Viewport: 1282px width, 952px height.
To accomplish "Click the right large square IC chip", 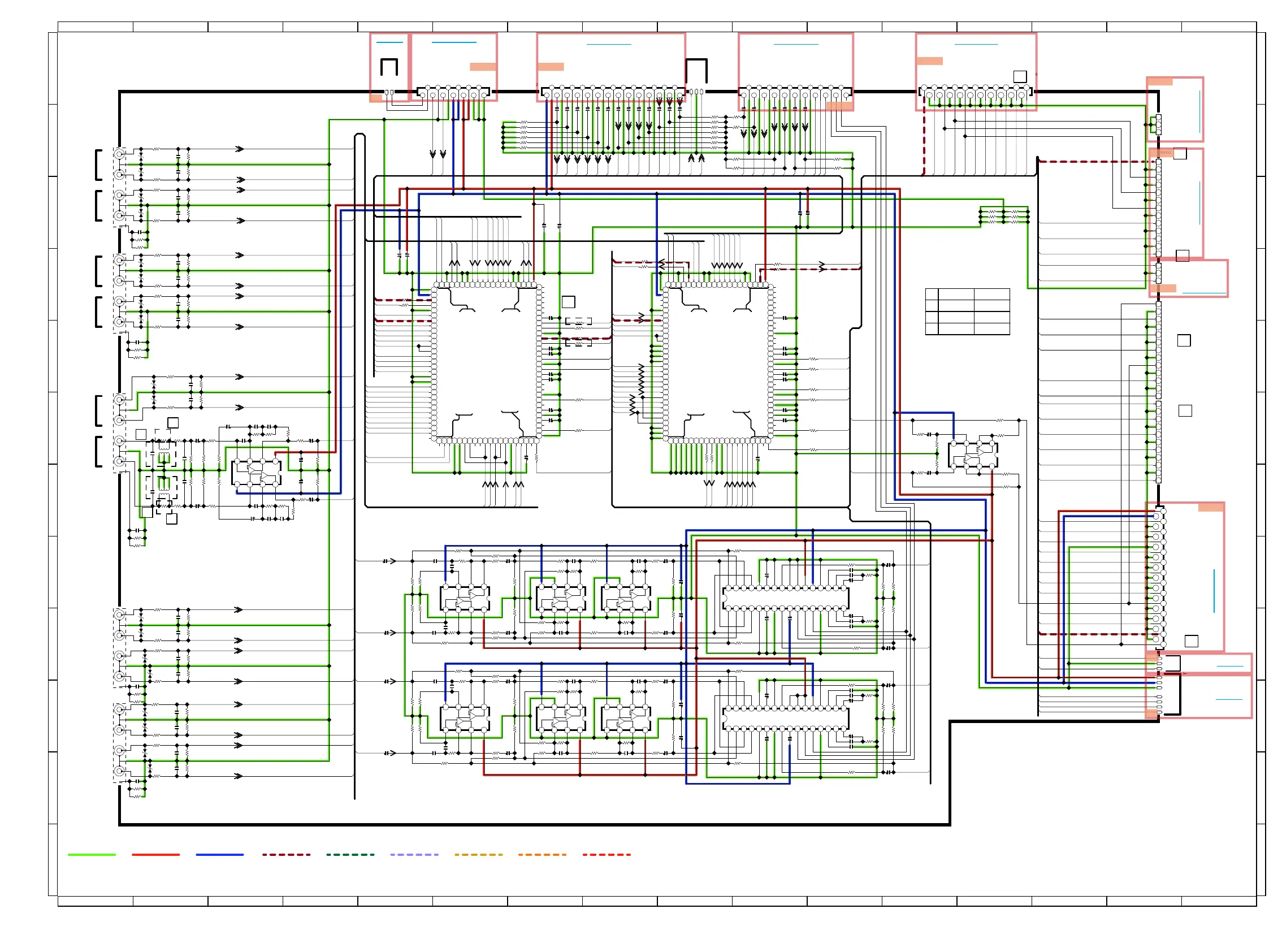I will pyautogui.click(x=718, y=363).
